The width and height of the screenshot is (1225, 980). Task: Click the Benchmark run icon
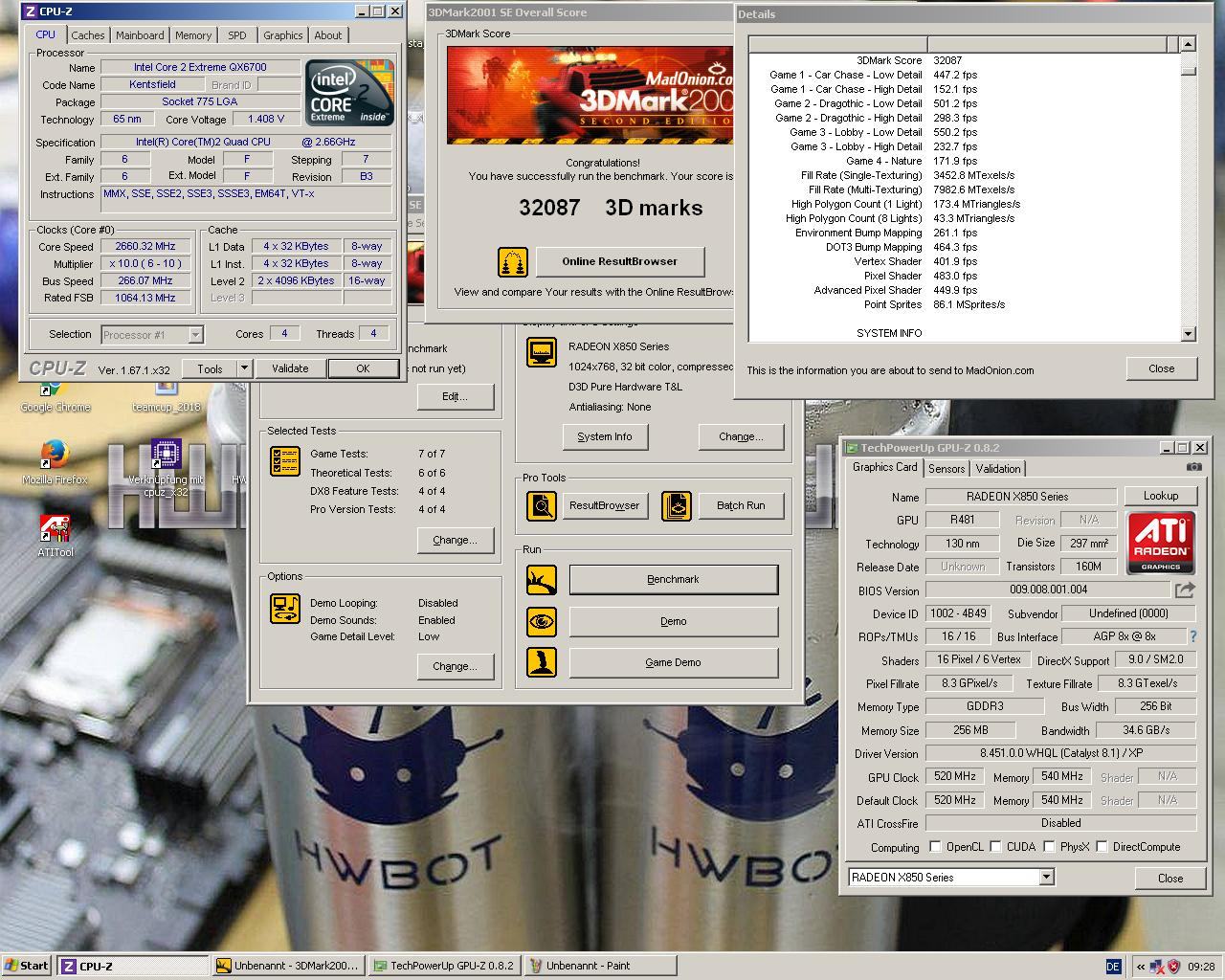click(x=542, y=579)
